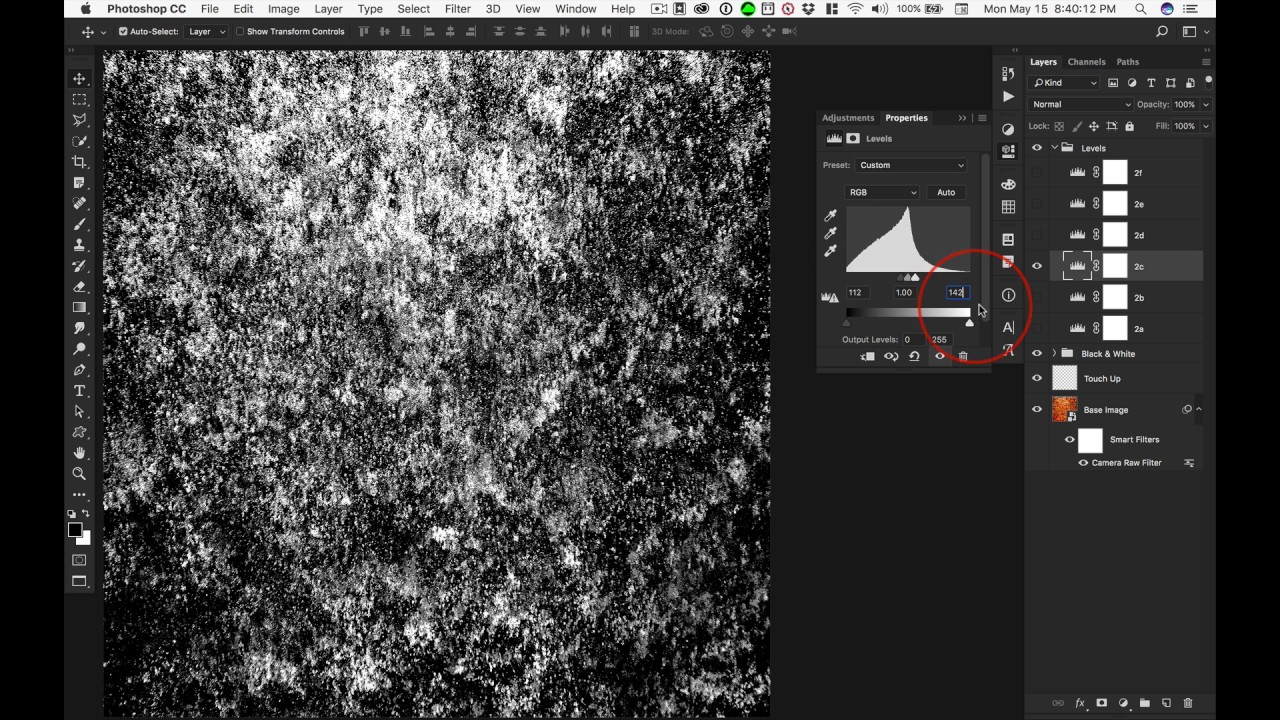Open the Filter menu

tap(458, 9)
